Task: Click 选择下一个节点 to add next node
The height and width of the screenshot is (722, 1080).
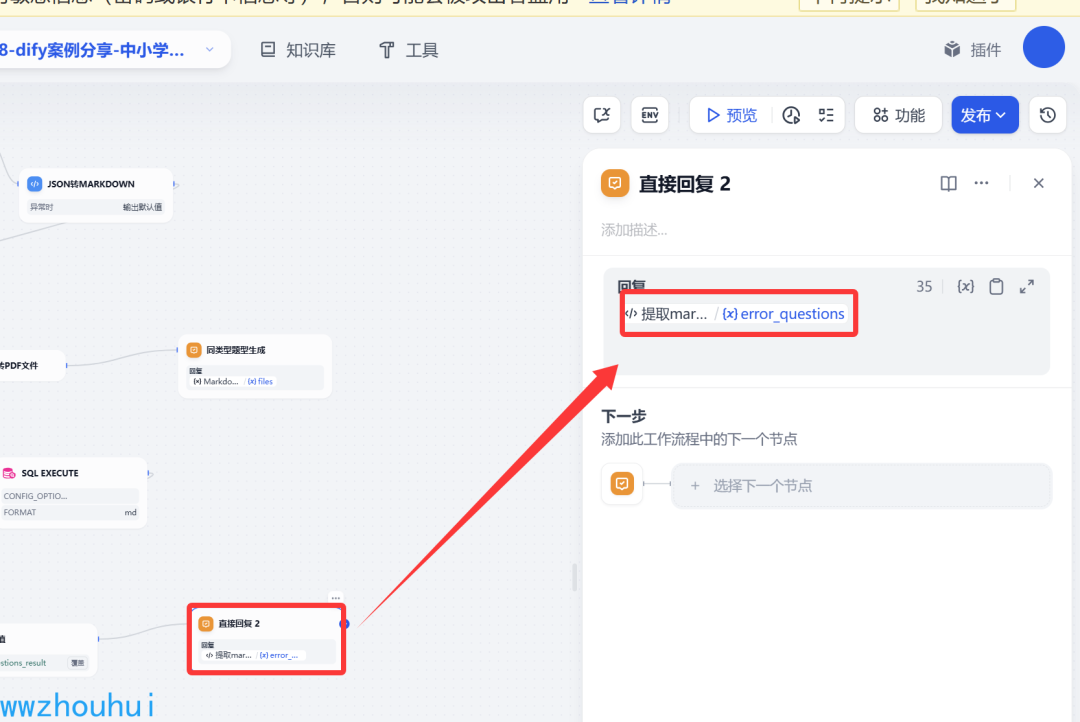Action: (861, 486)
